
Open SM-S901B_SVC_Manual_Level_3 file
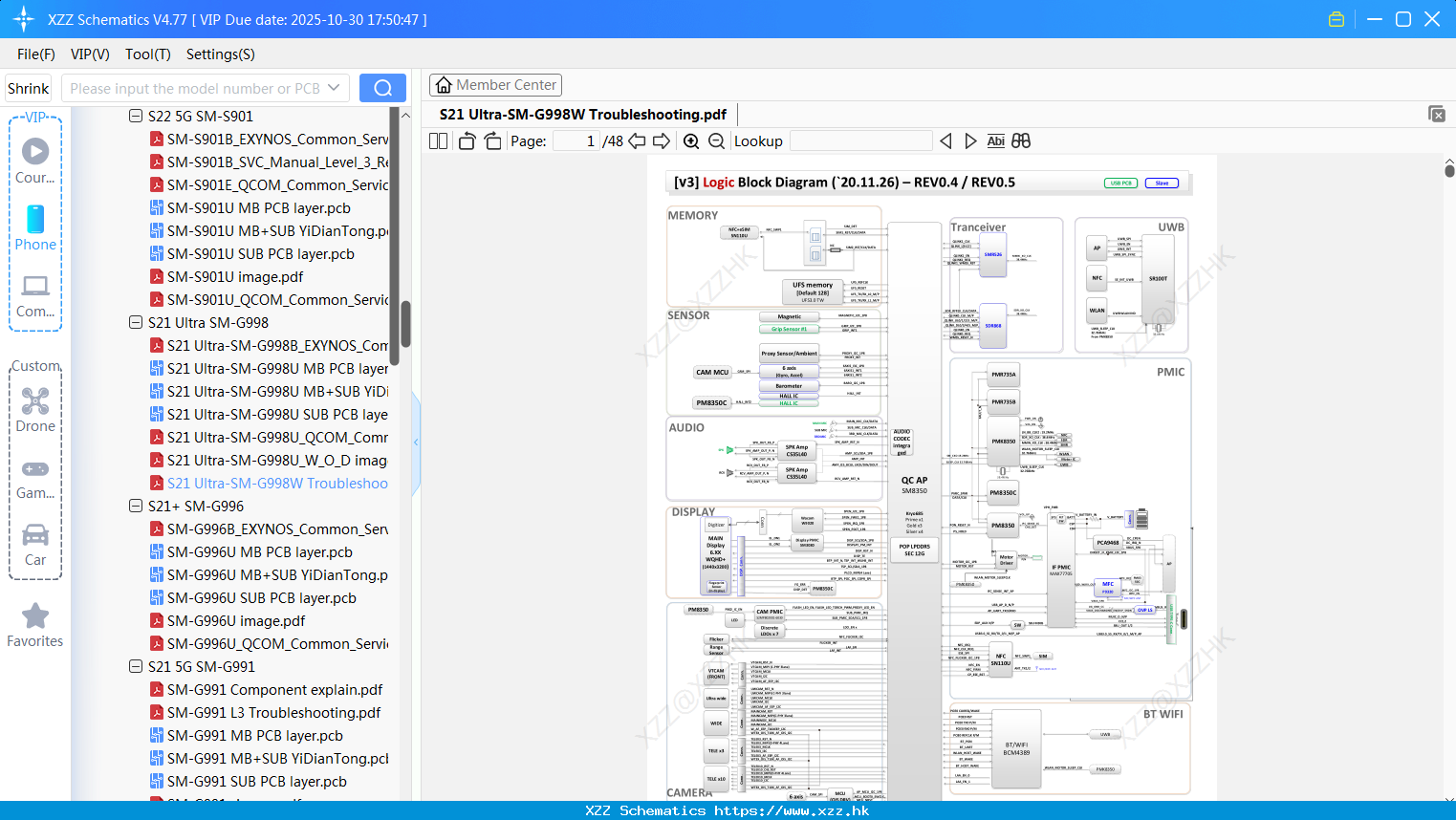[x=270, y=162]
